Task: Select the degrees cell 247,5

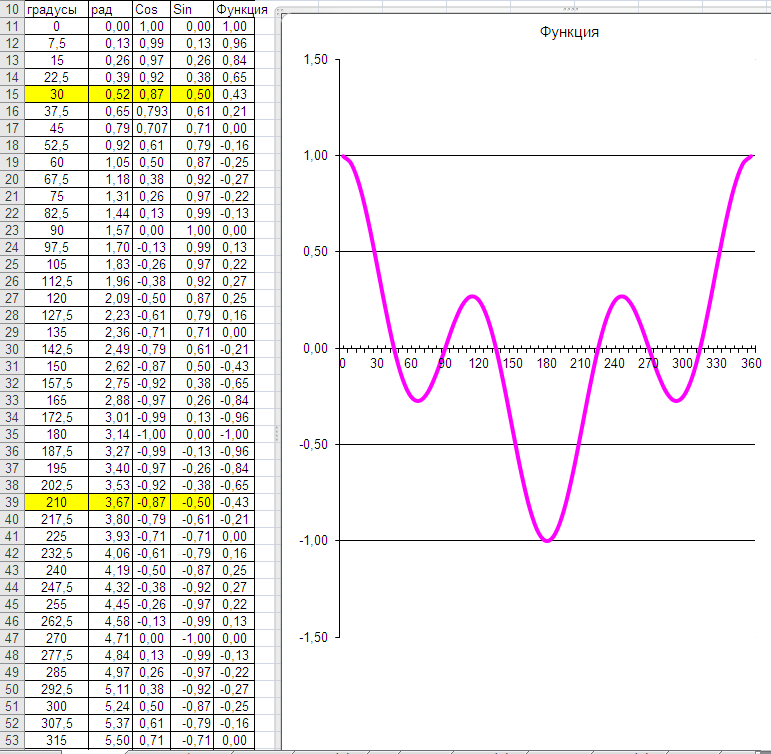Action: [x=57, y=587]
